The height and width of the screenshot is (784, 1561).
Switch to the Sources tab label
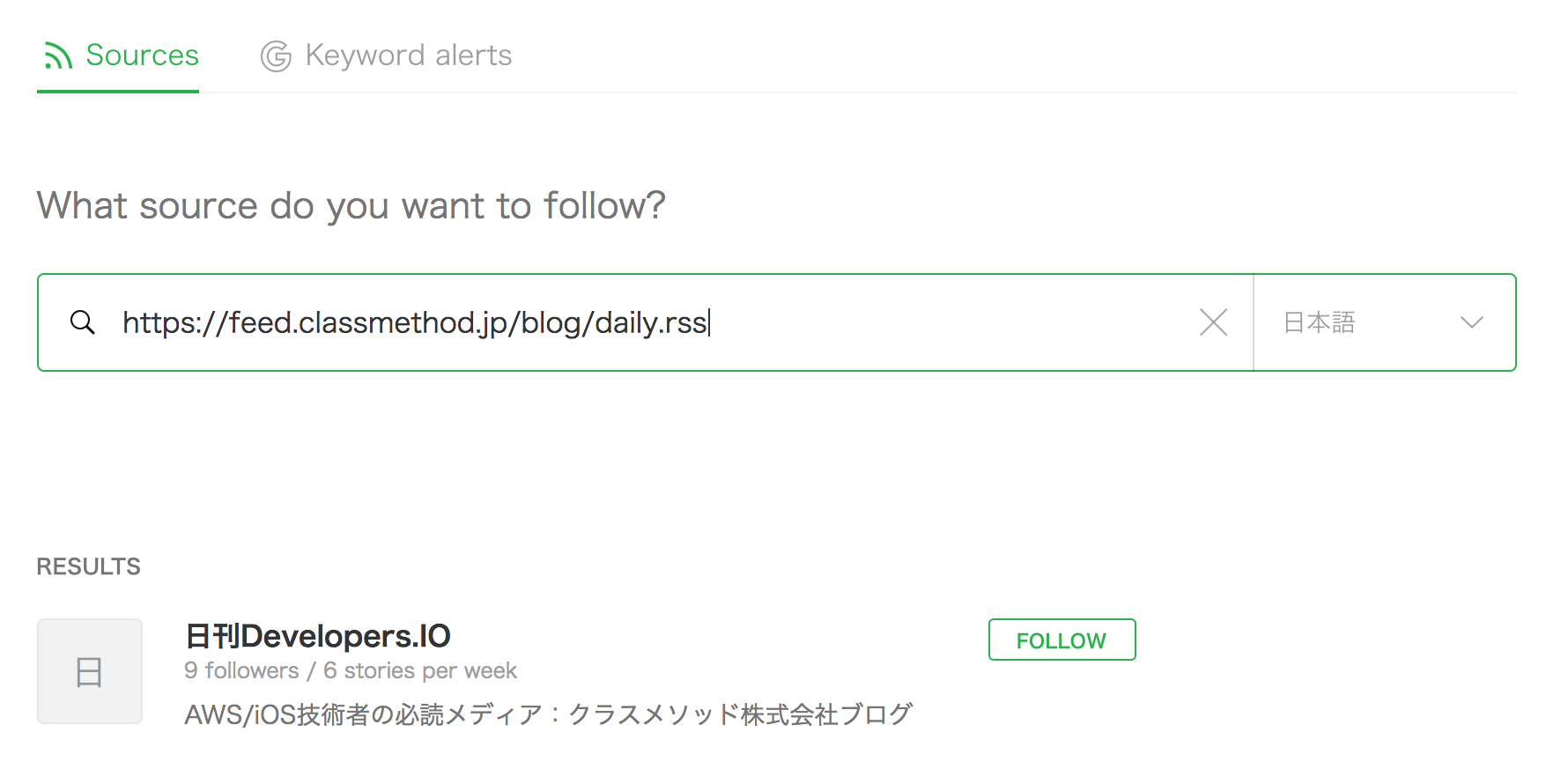coord(142,55)
